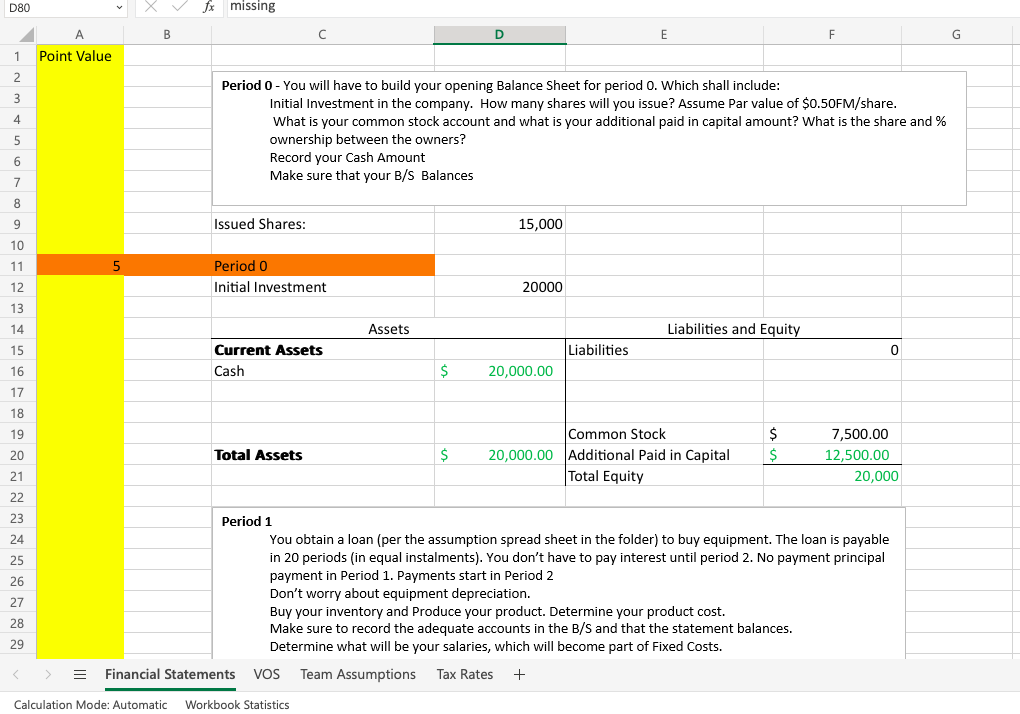Select column D by clicking its header
The image size is (1020, 714).
pyautogui.click(x=499, y=33)
